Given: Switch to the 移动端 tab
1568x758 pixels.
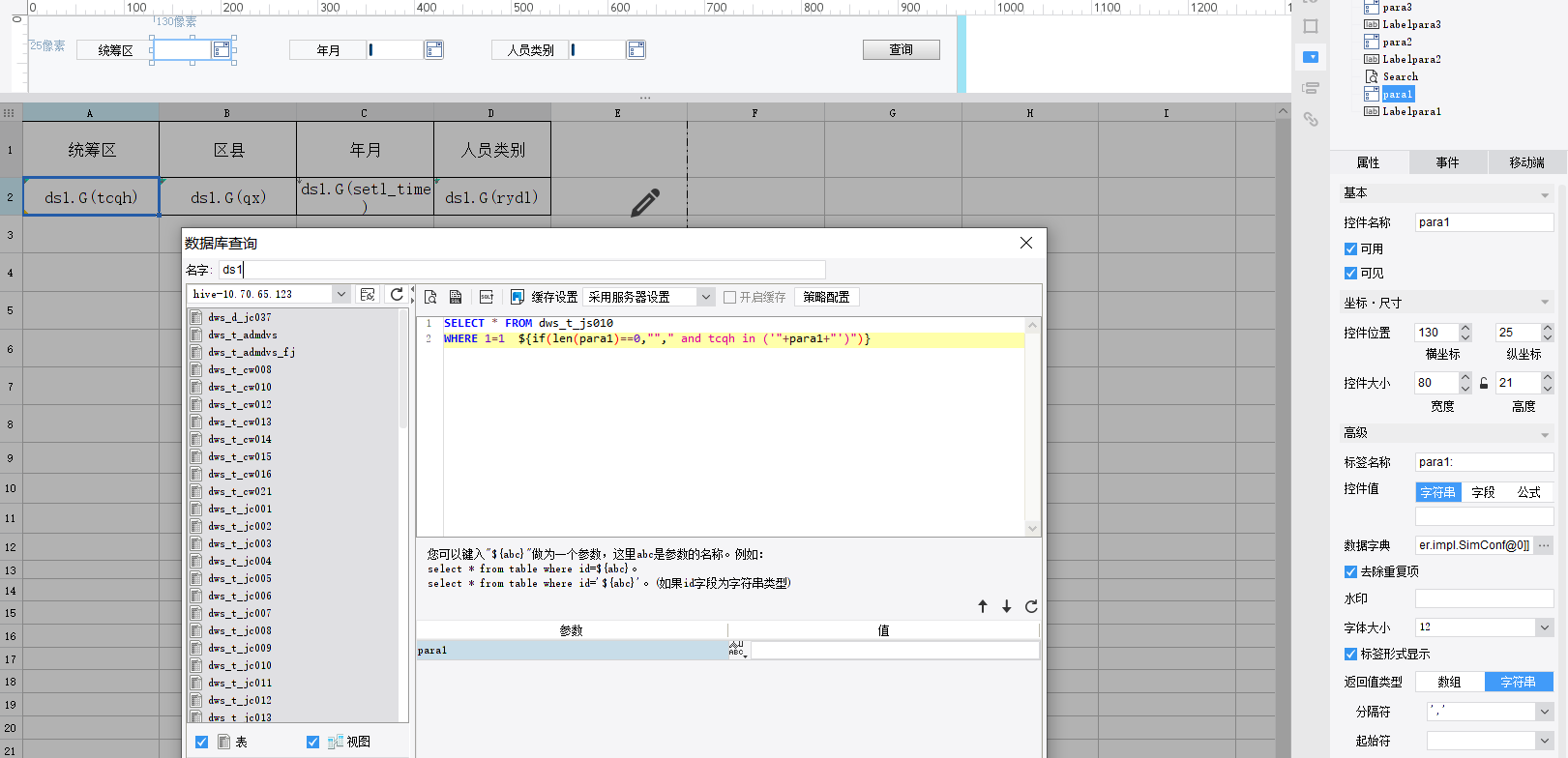Looking at the screenshot, I should tap(1527, 162).
